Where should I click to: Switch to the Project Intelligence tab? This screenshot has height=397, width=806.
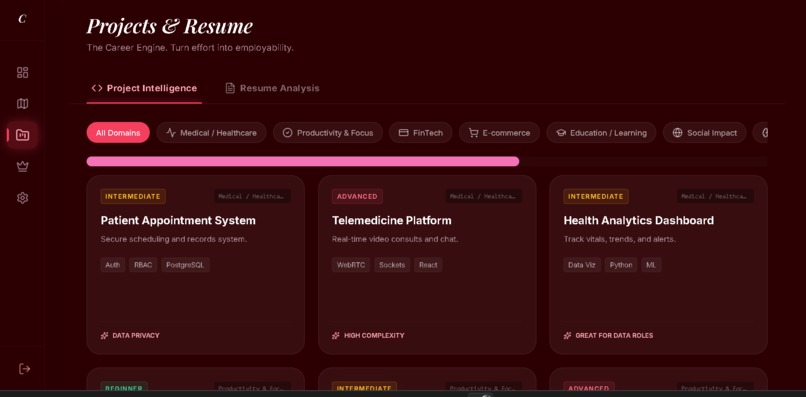[144, 88]
